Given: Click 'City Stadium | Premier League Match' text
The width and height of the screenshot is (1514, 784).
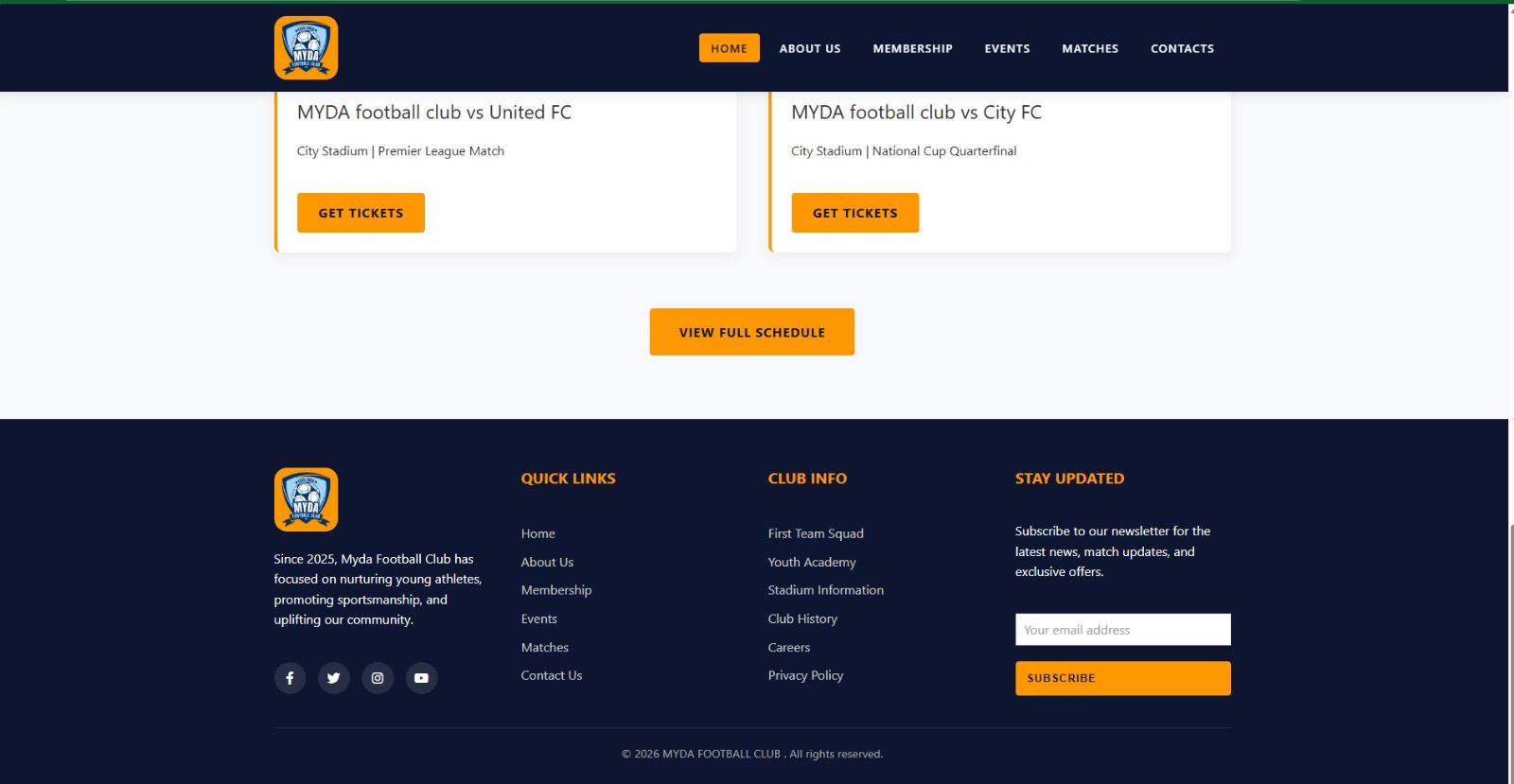Looking at the screenshot, I should pyautogui.click(x=400, y=151).
